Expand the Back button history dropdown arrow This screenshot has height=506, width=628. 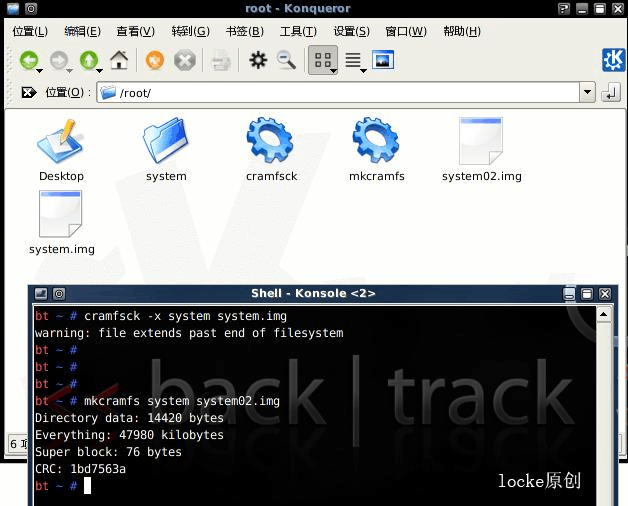[x=40, y=71]
